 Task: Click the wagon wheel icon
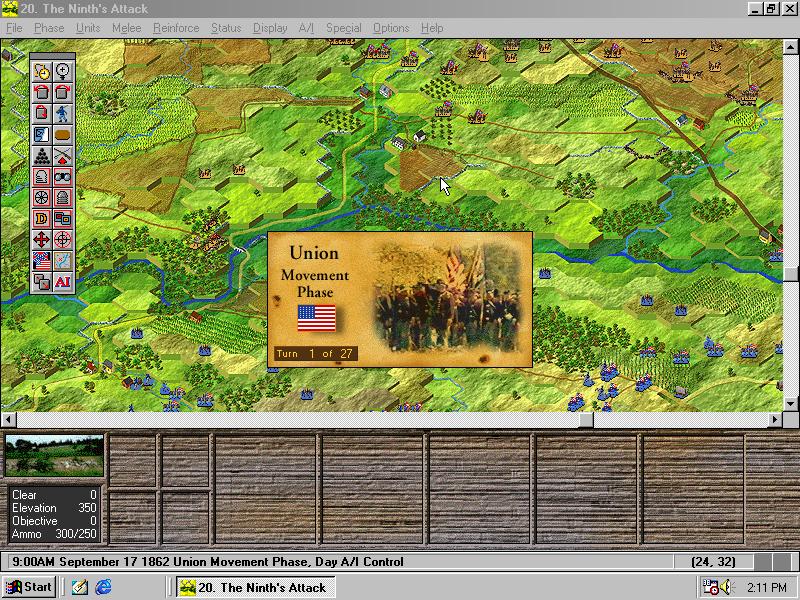coord(41,197)
